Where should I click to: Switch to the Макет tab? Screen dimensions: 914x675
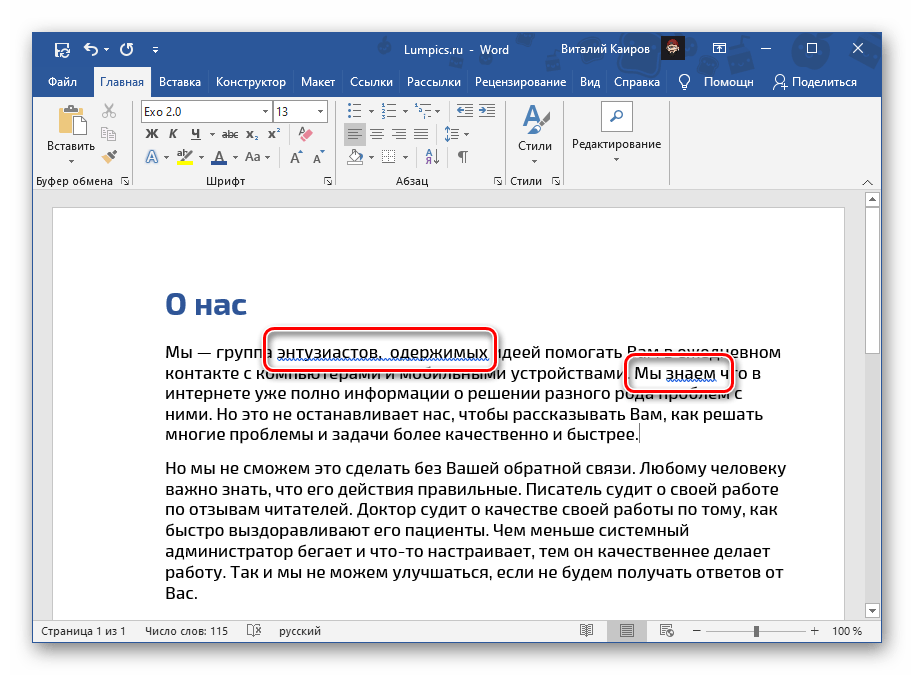(x=318, y=82)
